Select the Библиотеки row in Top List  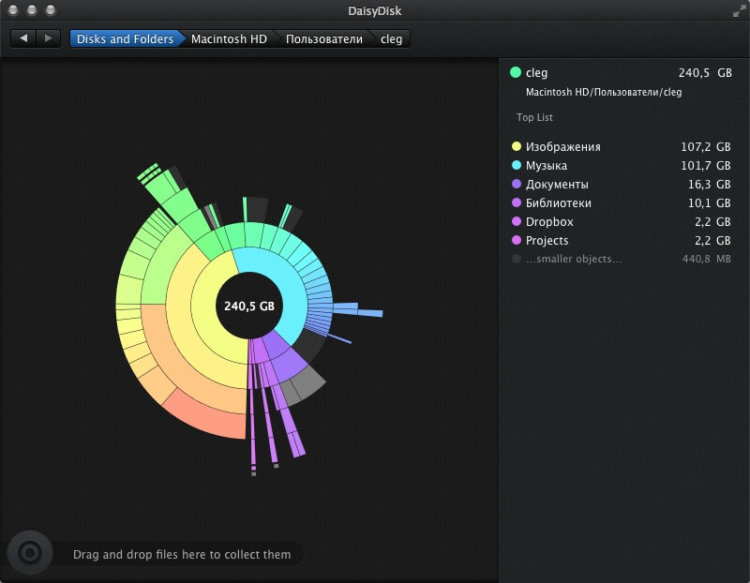(x=621, y=203)
